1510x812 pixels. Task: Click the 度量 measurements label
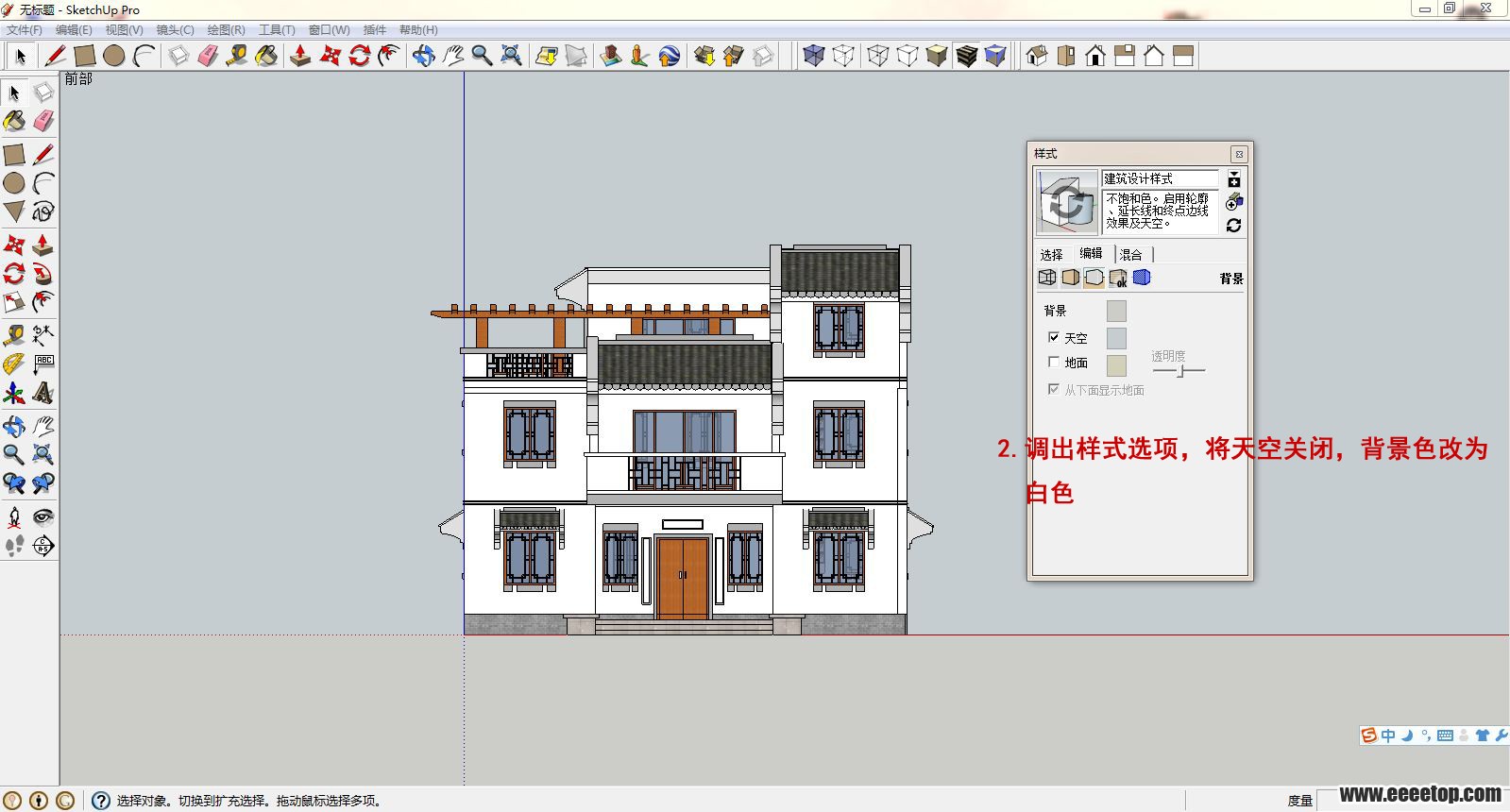click(x=1300, y=801)
